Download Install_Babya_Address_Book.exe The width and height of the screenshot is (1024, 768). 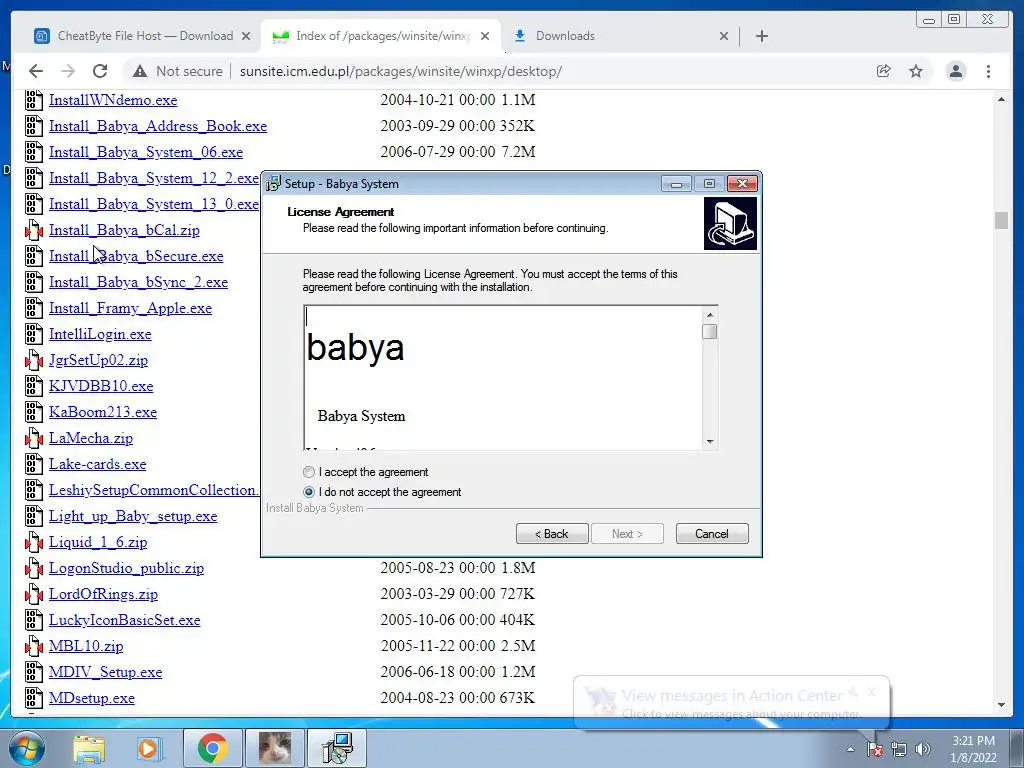(158, 126)
